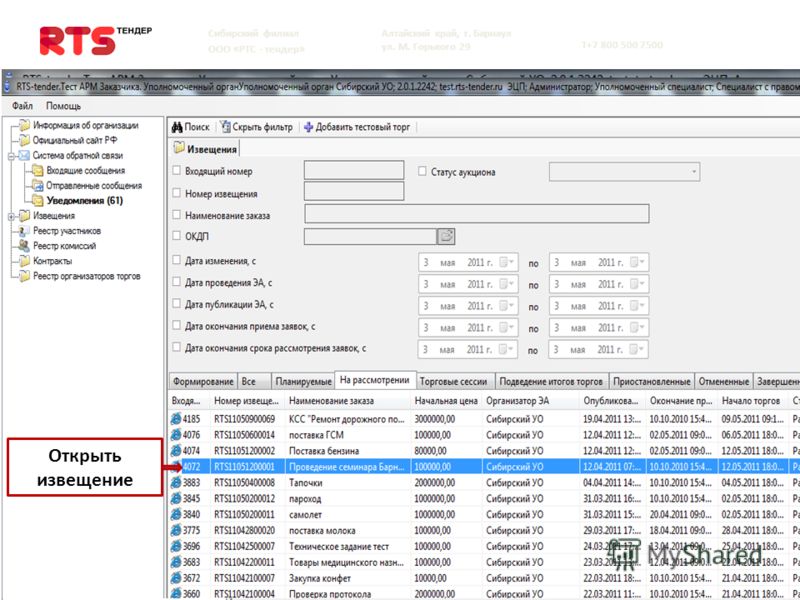The width and height of the screenshot is (800, 600).
Task: Click the row icon for entry 3775
Action: (176, 530)
